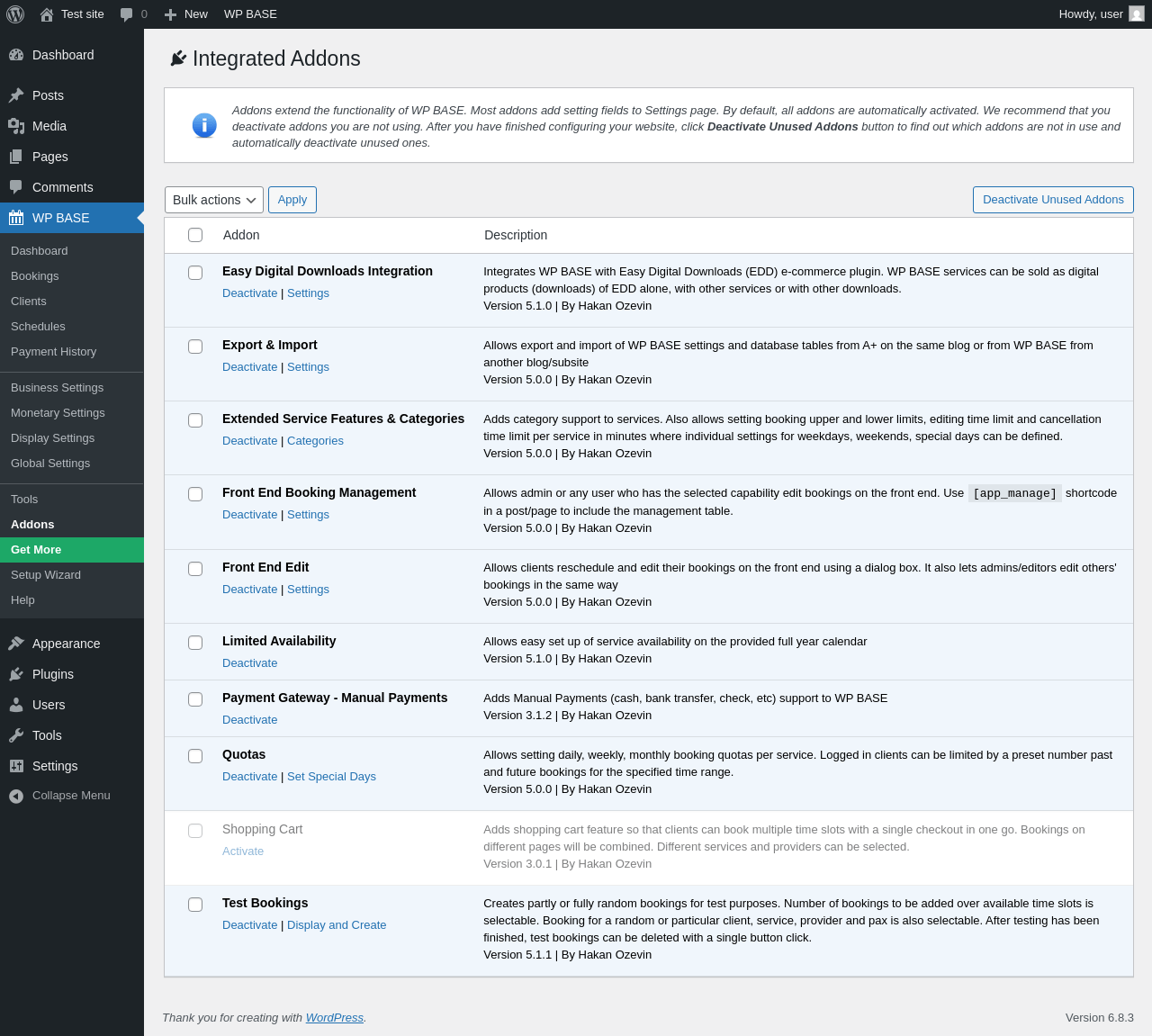The image size is (1152, 1036).
Task: Open the Bulk actions dropdown
Action: 214,200
